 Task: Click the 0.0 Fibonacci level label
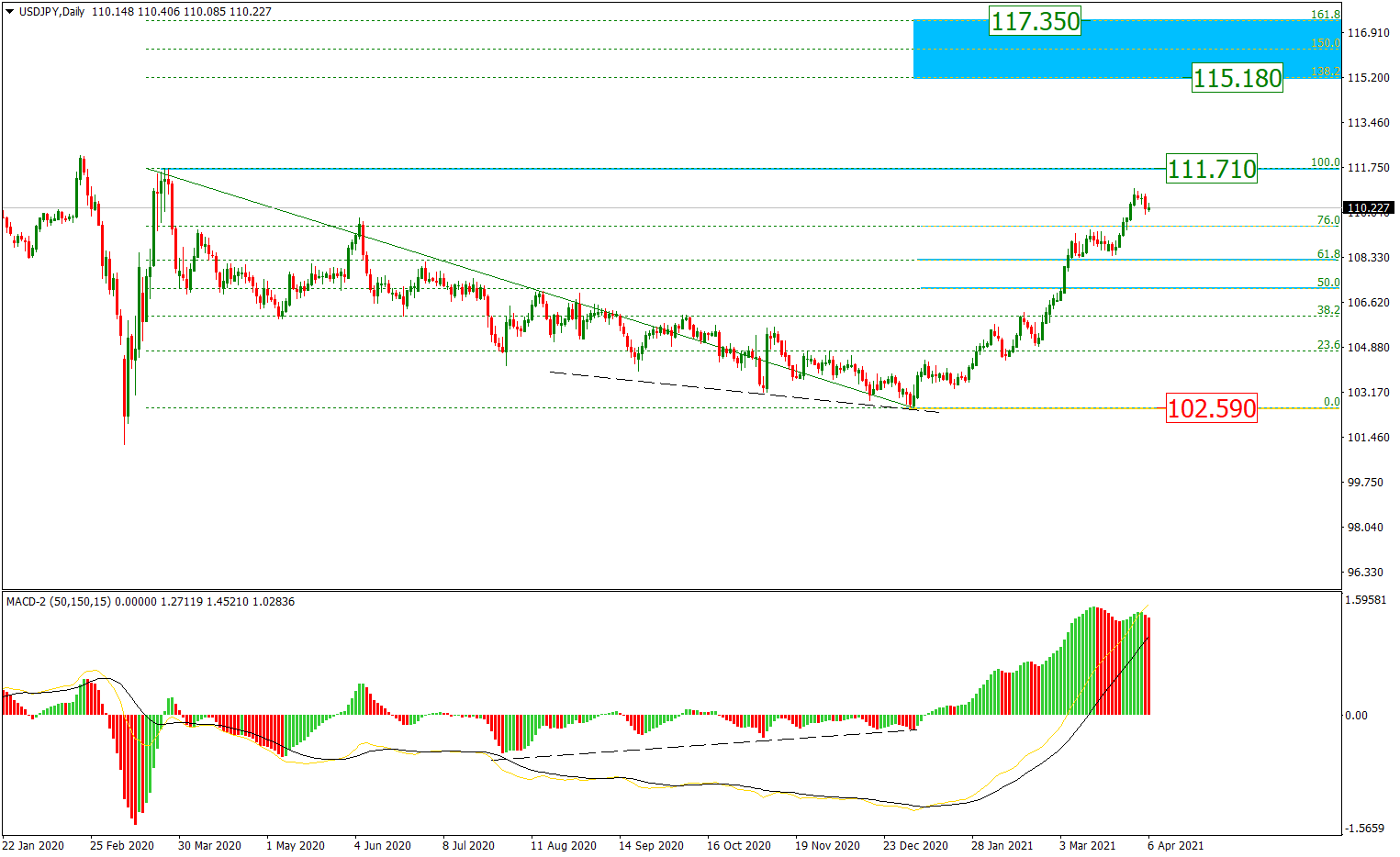pos(1331,402)
